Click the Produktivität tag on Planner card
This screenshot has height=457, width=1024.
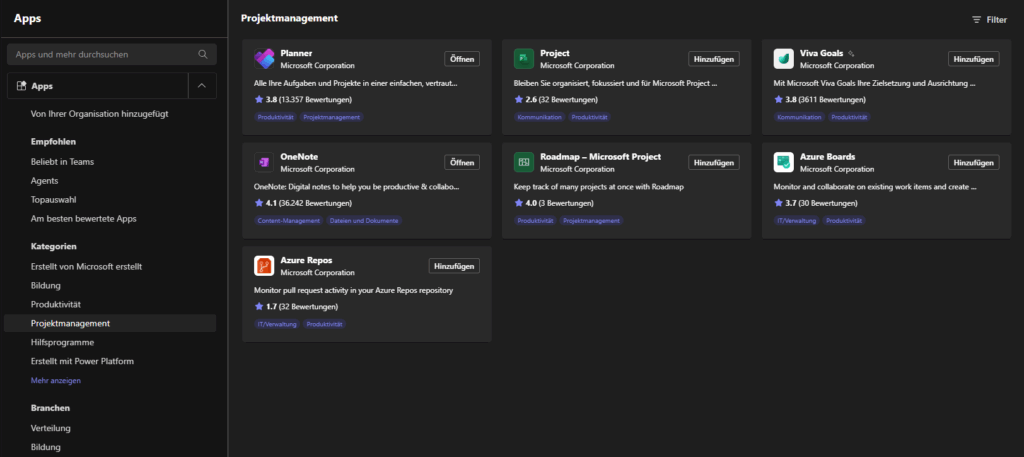(276, 118)
